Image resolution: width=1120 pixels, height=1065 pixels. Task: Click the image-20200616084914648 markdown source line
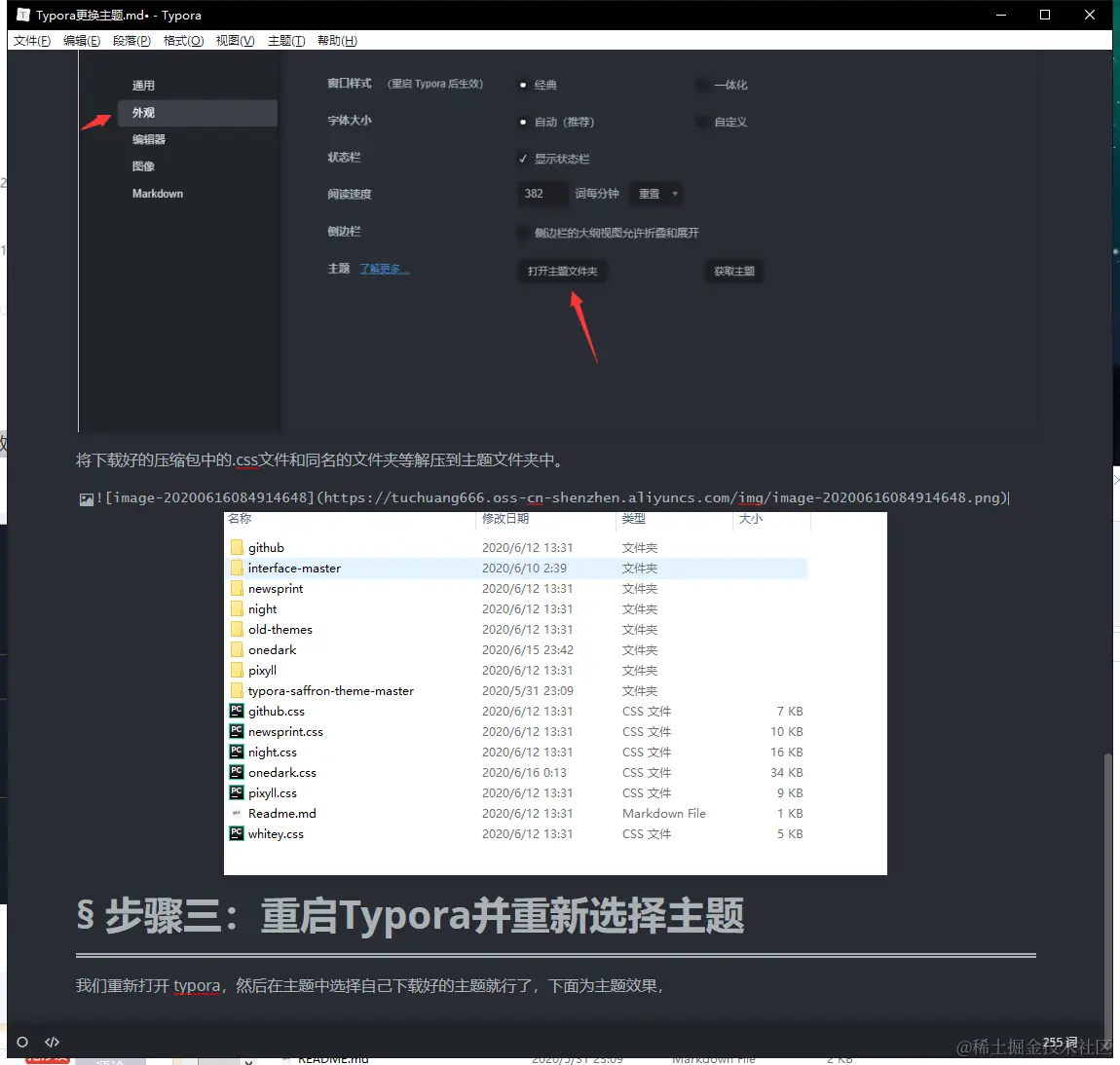point(552,497)
